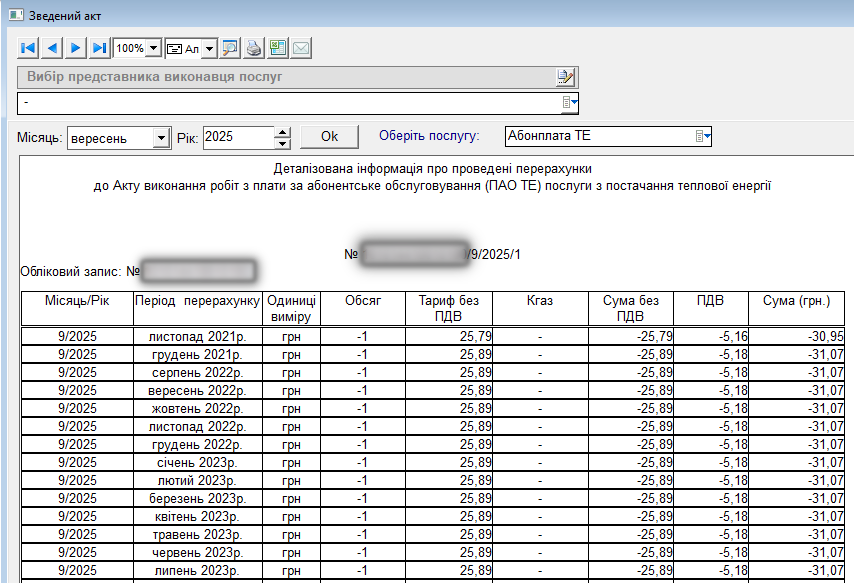Send report by email envelope icon
The height and width of the screenshot is (583, 854).
tap(300, 48)
